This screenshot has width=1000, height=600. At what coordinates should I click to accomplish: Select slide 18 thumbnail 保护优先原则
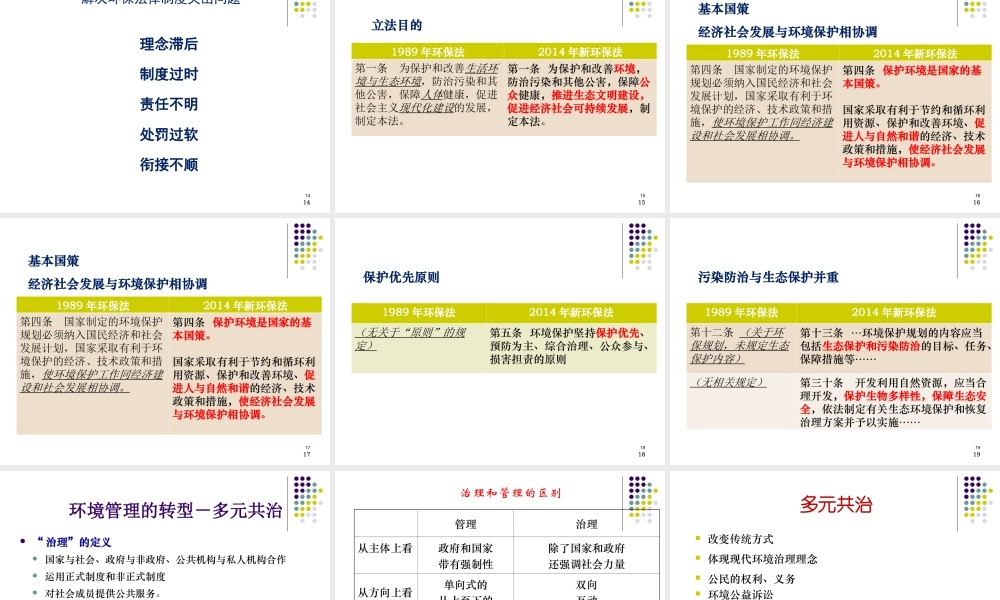pos(499,341)
